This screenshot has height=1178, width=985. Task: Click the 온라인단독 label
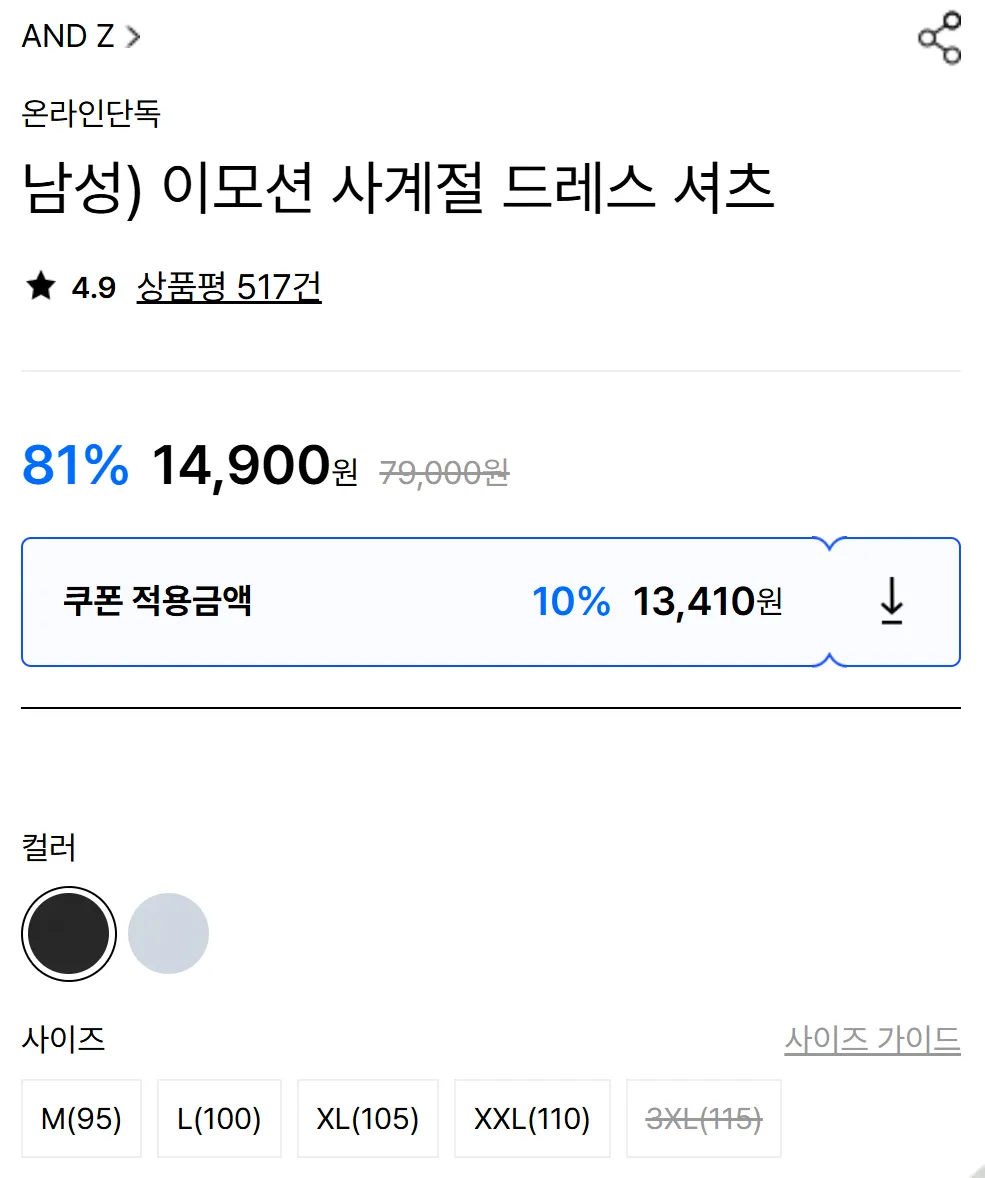(x=91, y=114)
